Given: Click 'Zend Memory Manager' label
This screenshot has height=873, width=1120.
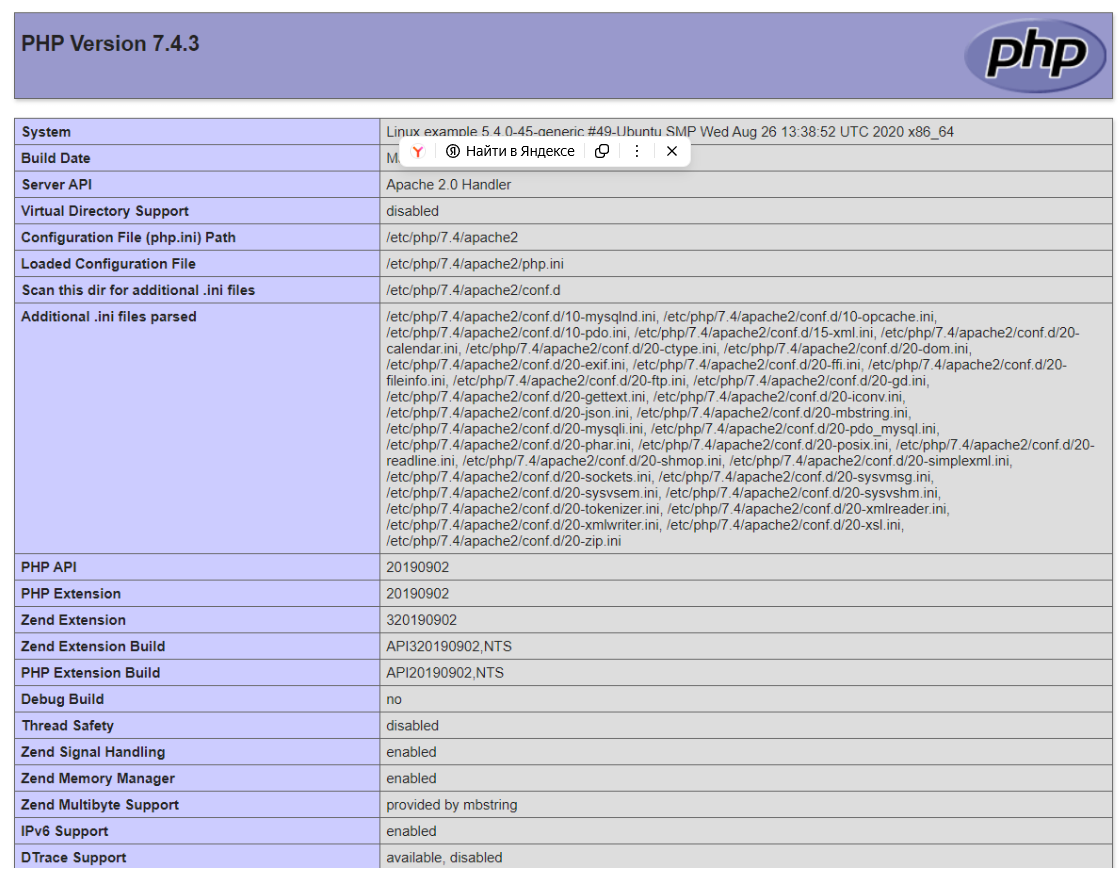Looking at the screenshot, I should (98, 779).
